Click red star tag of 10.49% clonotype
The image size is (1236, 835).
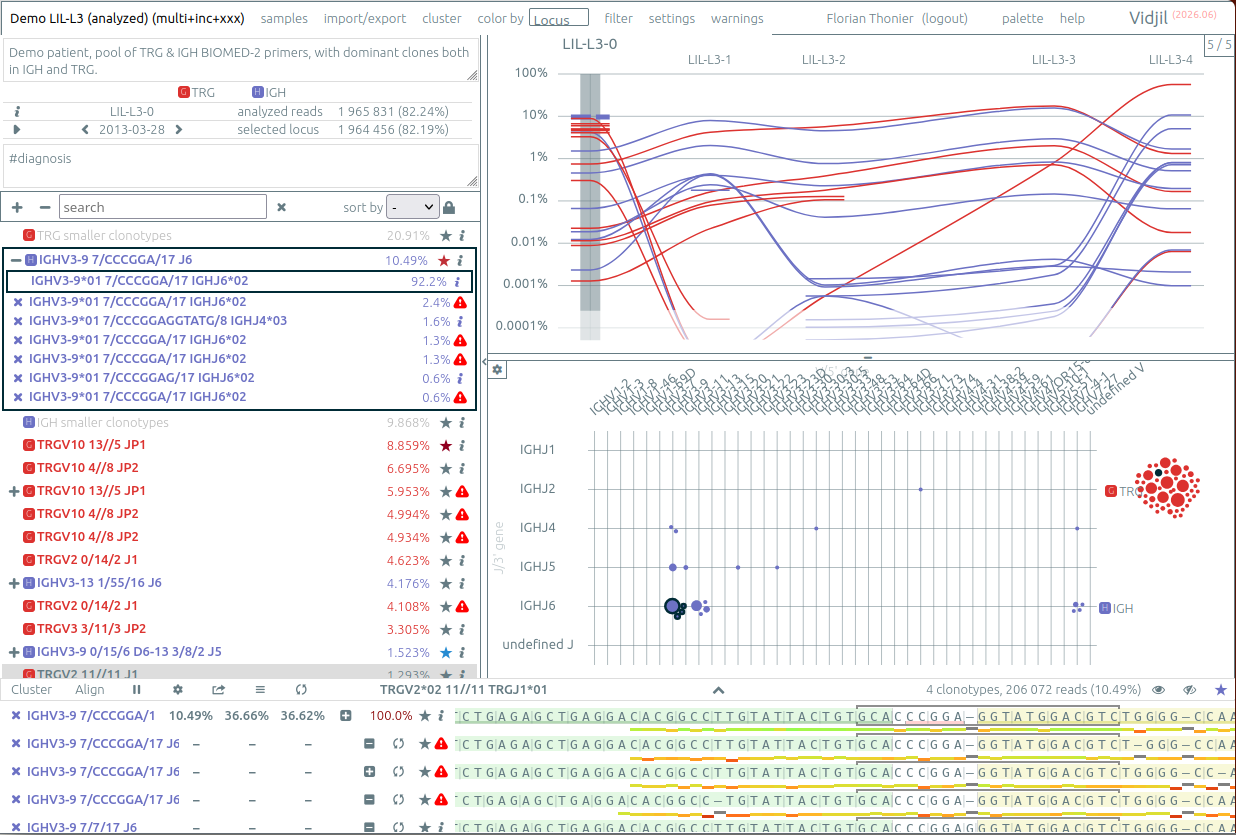pos(444,260)
